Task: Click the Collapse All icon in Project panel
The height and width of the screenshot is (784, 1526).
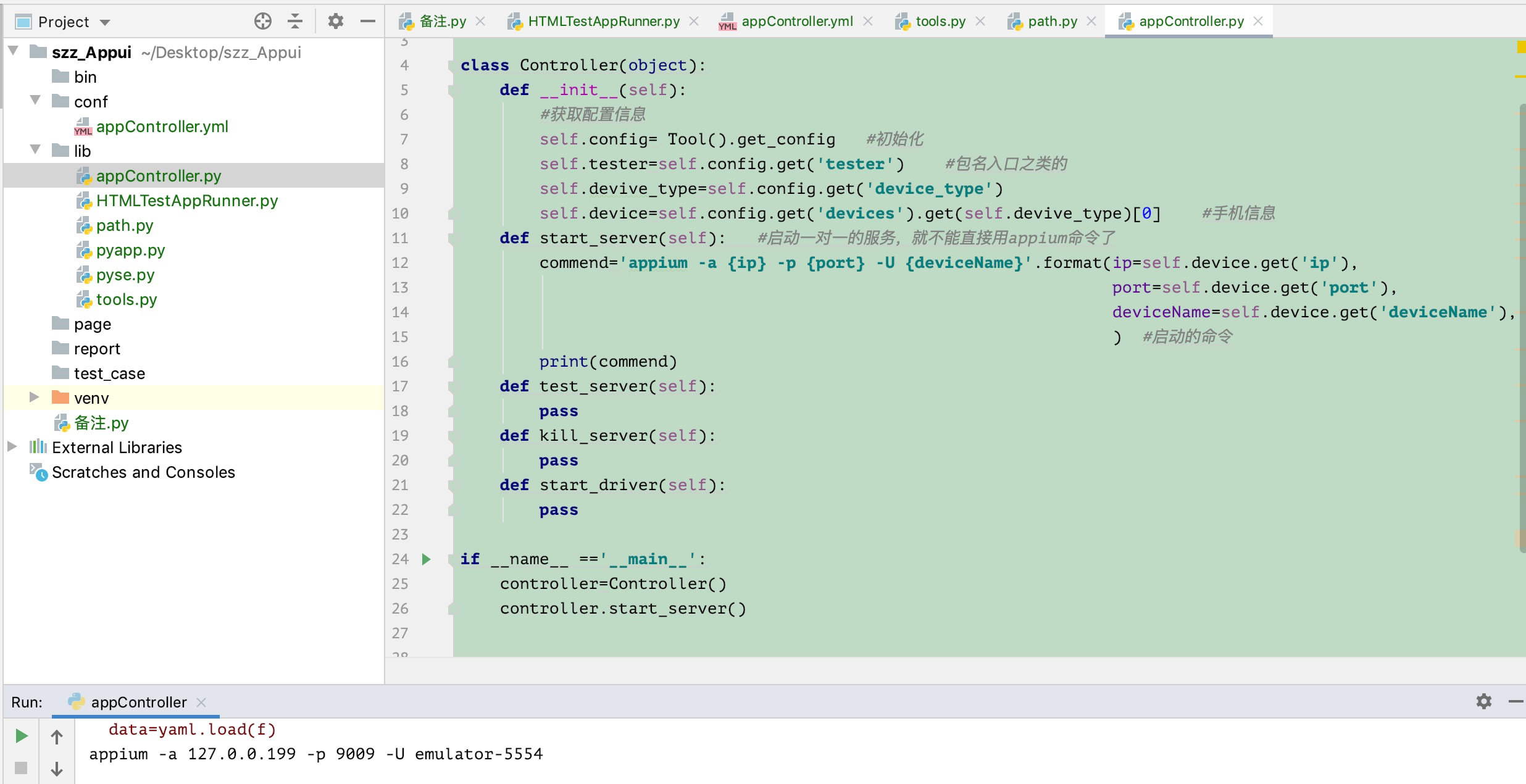Action: point(295,22)
